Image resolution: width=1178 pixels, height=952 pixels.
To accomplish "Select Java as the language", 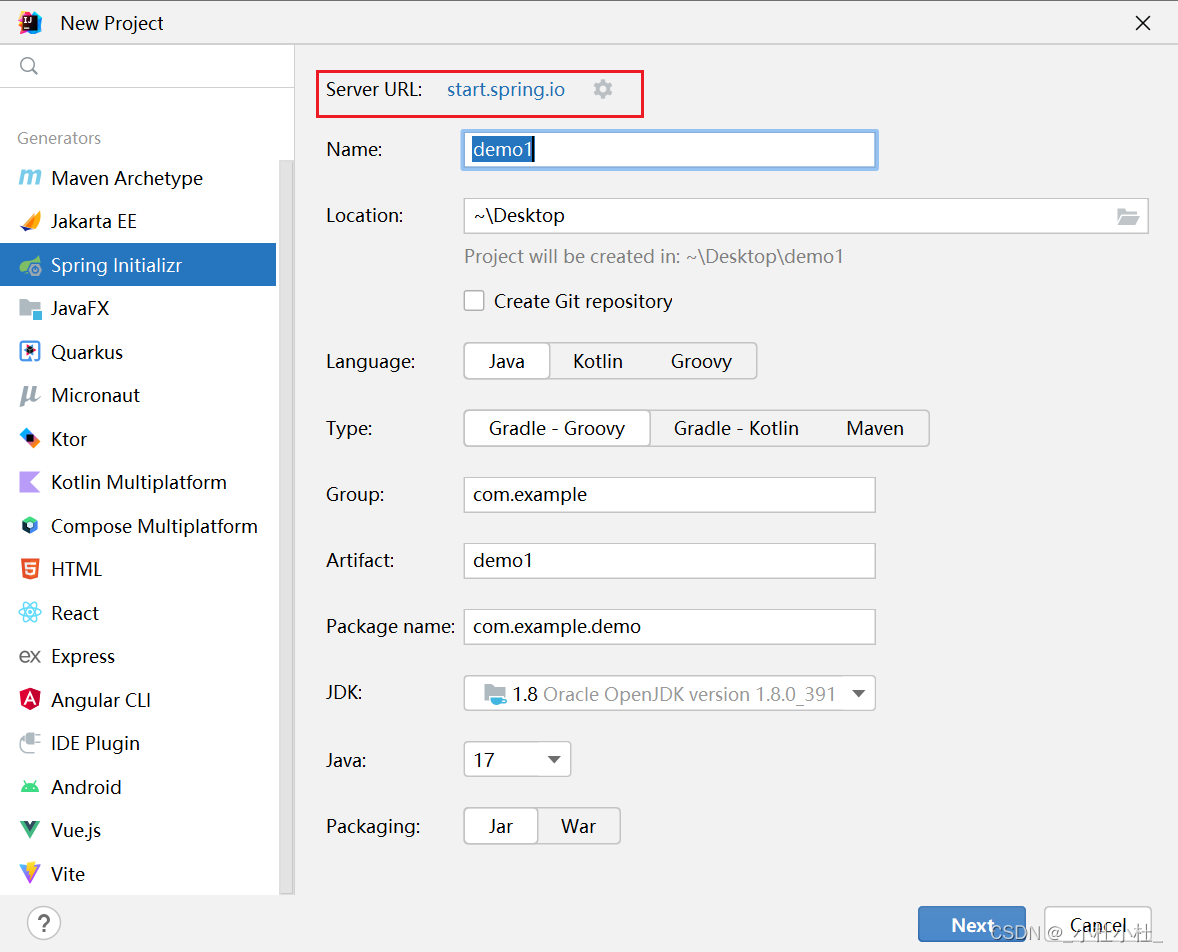I will click(x=507, y=361).
